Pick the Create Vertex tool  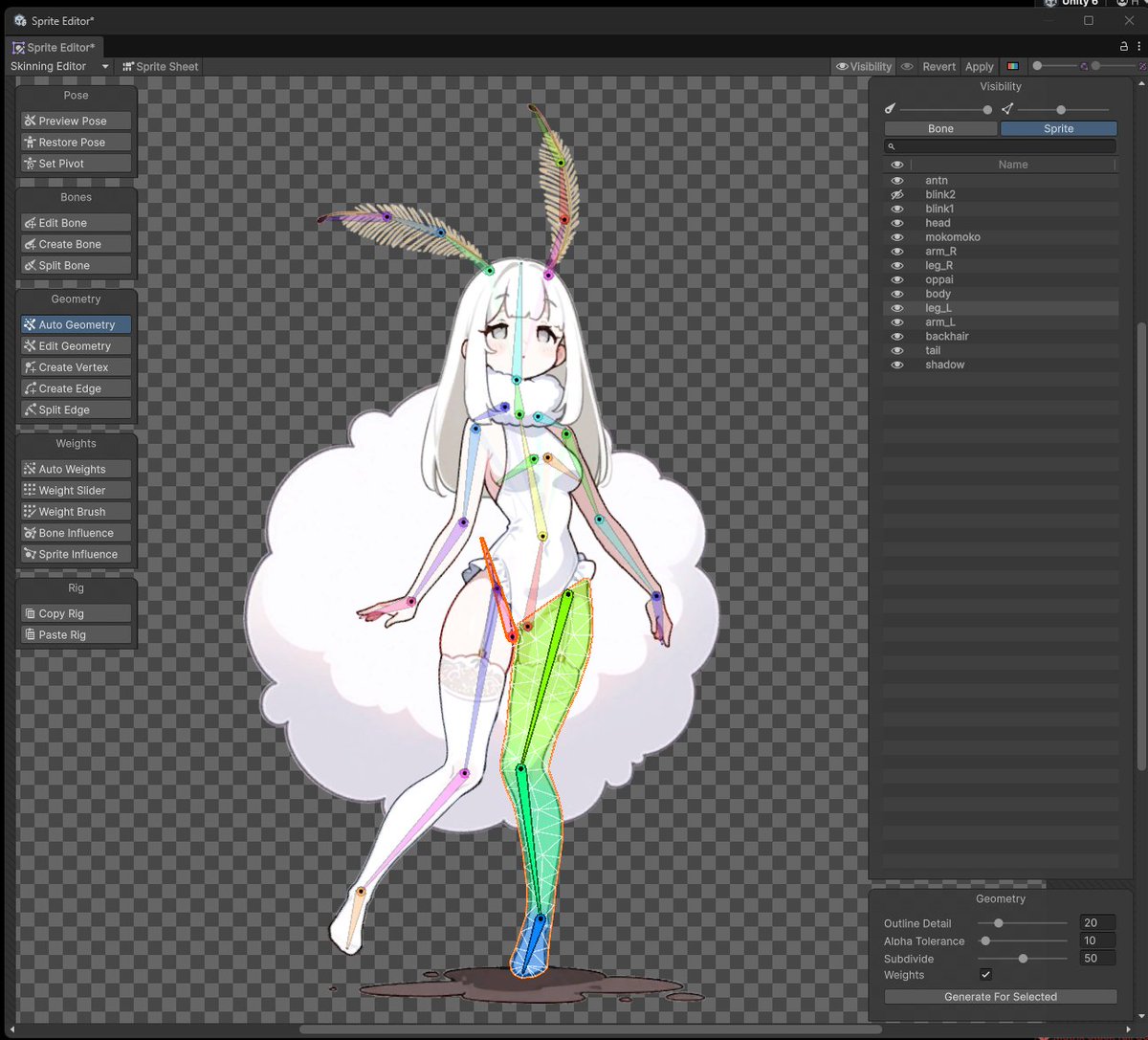coord(77,367)
